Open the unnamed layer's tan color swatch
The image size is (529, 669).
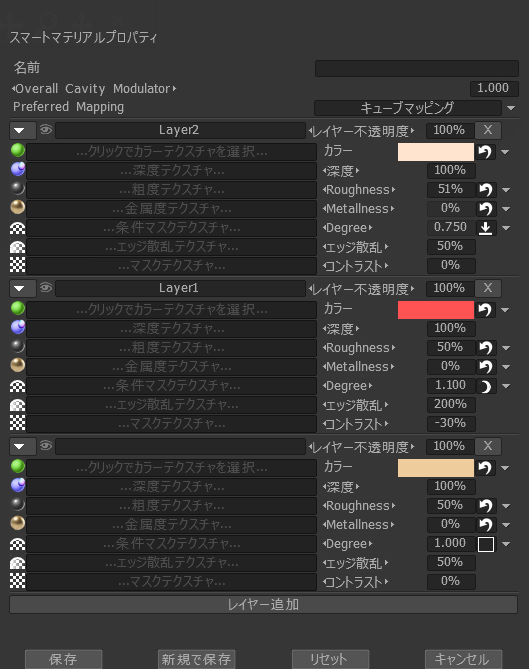pos(436,468)
